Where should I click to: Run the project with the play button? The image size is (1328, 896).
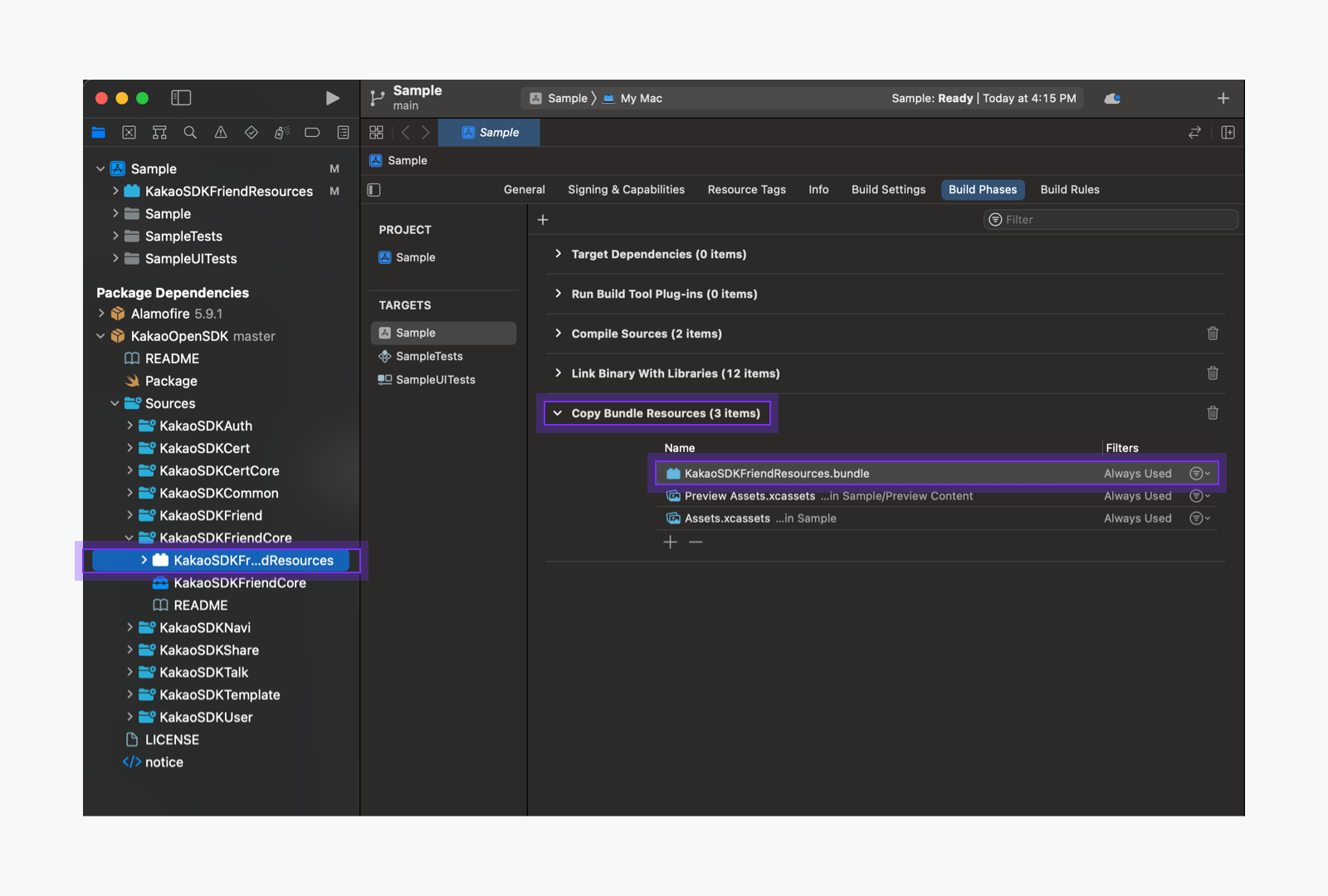pyautogui.click(x=332, y=98)
